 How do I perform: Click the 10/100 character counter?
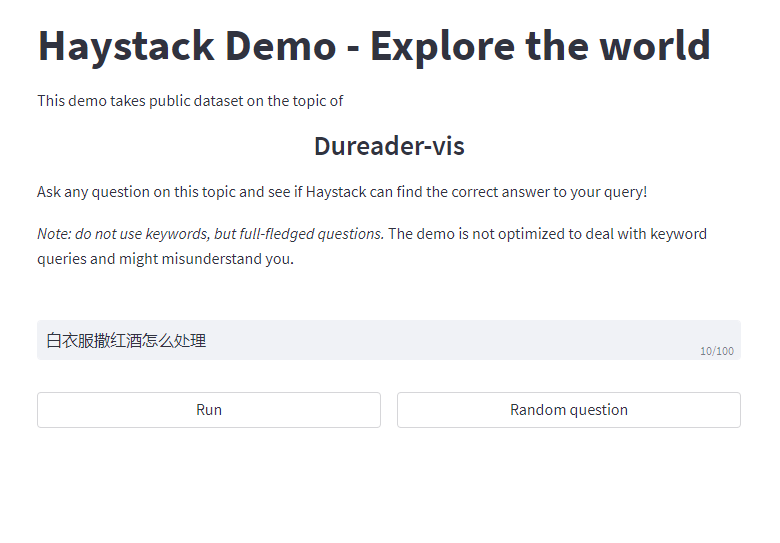pyautogui.click(x=717, y=351)
